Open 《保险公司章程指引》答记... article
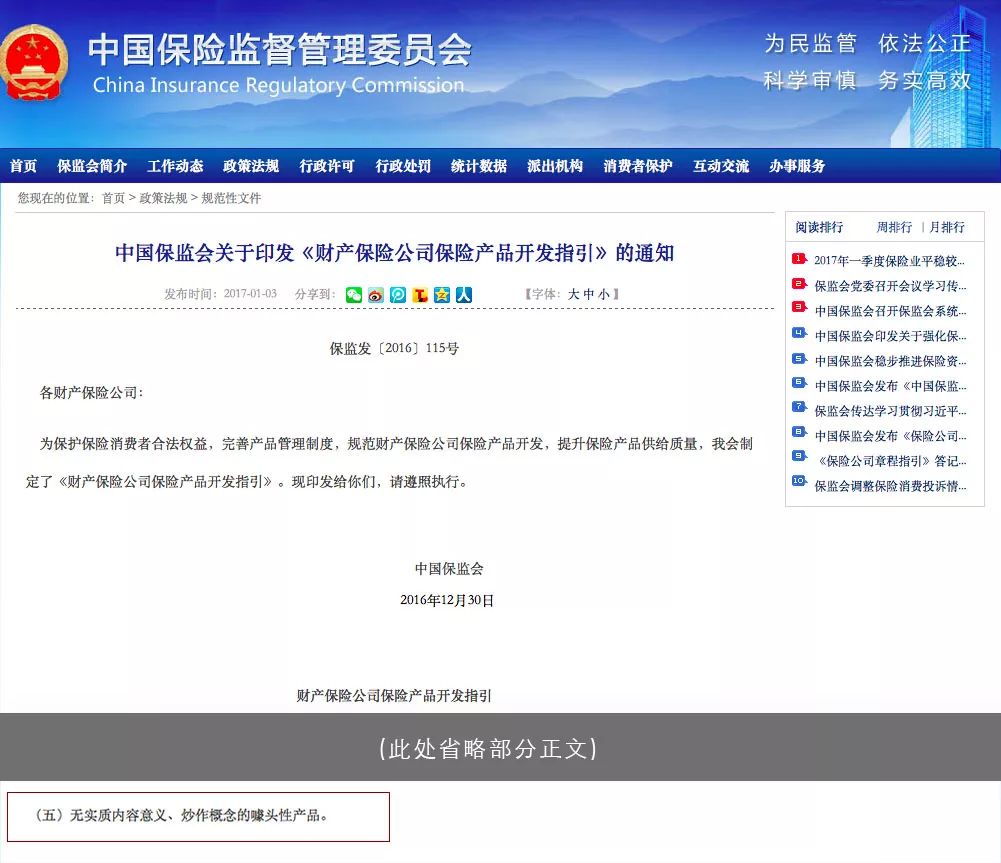The height and width of the screenshot is (863, 1001). 890,461
